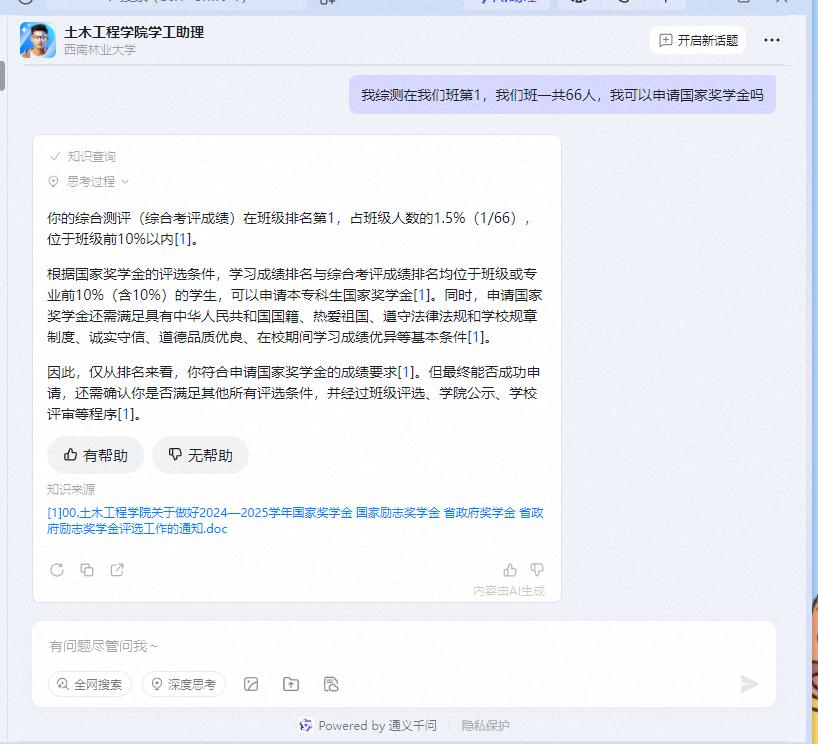Toggle 深度思考 deep thinking mode
The image size is (818, 744).
(184, 684)
